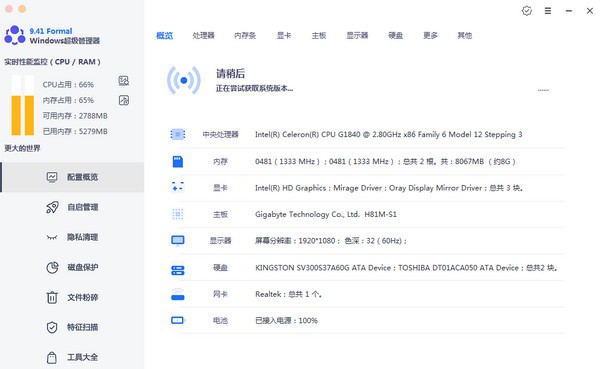Switch to the 显卡 tab
The height and width of the screenshot is (369, 600).
tap(284, 36)
